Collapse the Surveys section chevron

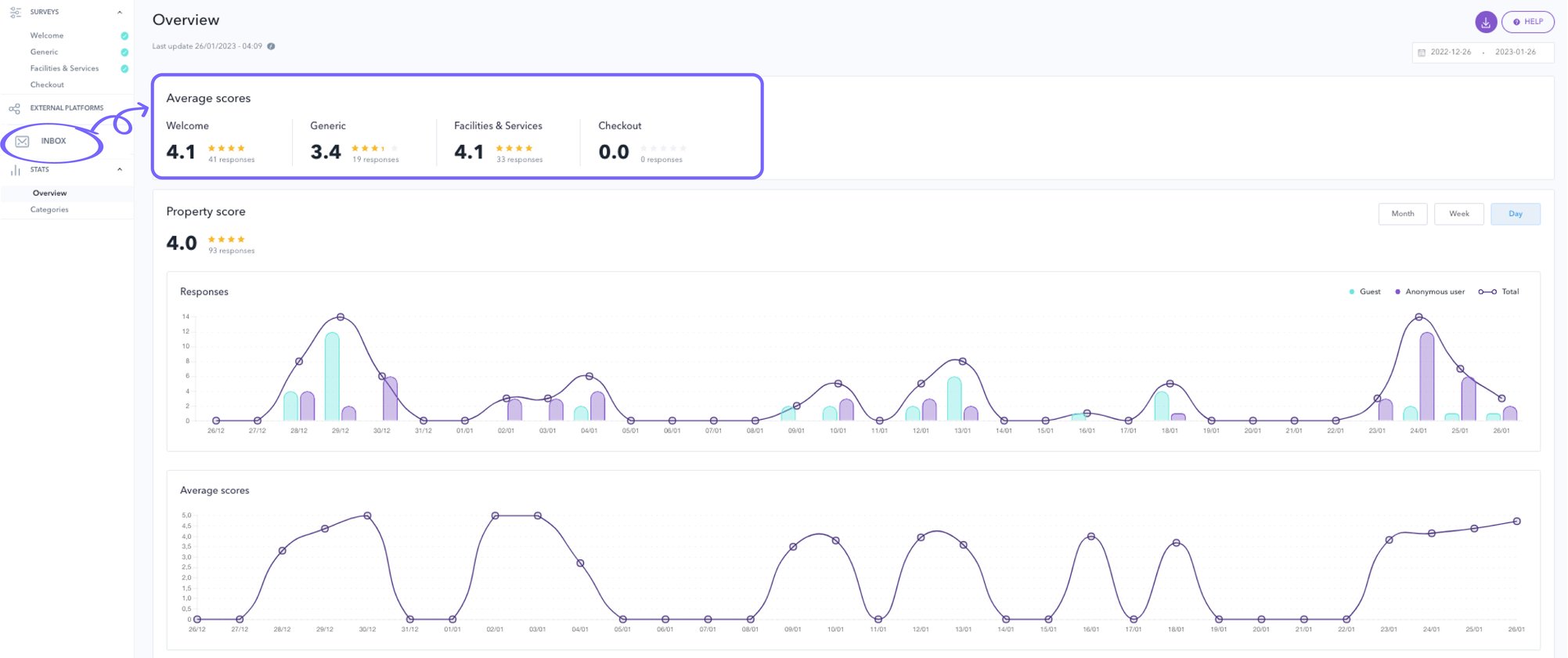120,12
